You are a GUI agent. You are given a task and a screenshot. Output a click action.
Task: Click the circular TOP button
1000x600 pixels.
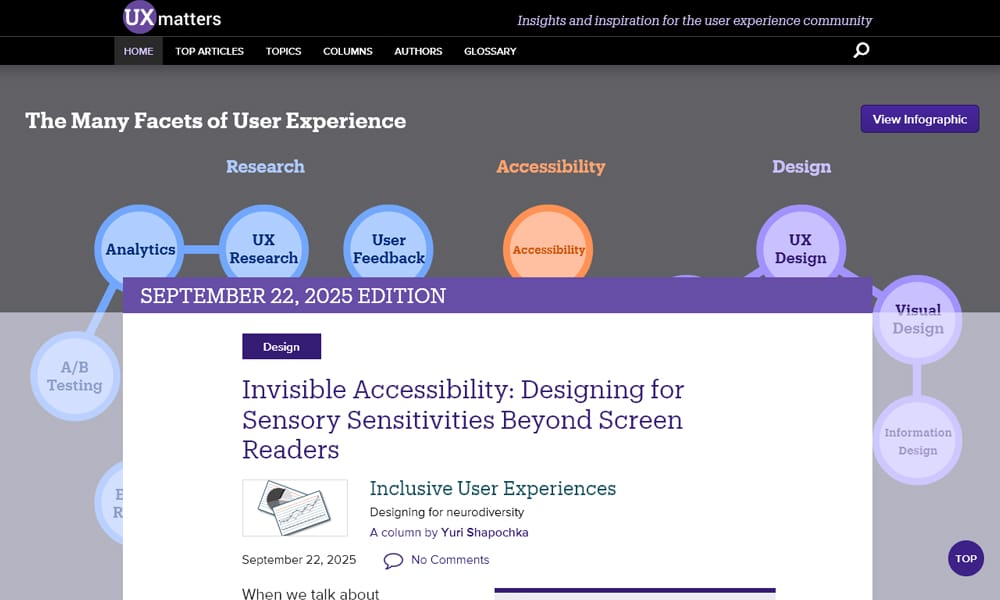966,558
